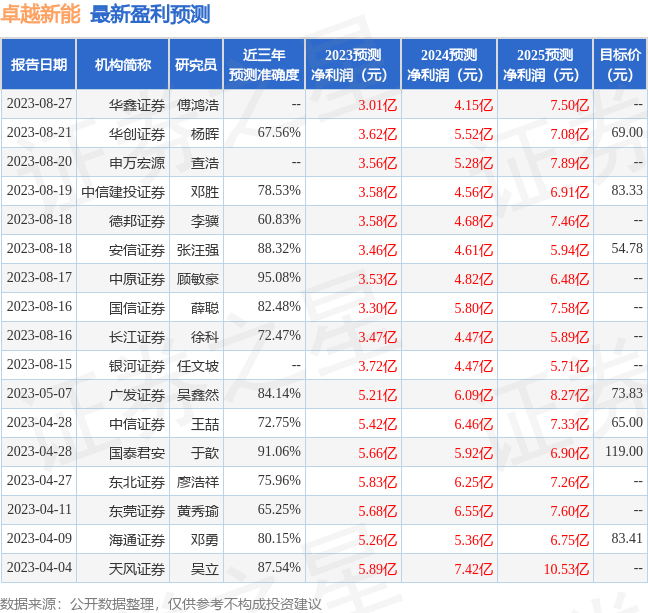Select the 近三年预测准确度 column header
This screenshot has height=613, width=648.
click(x=264, y=64)
